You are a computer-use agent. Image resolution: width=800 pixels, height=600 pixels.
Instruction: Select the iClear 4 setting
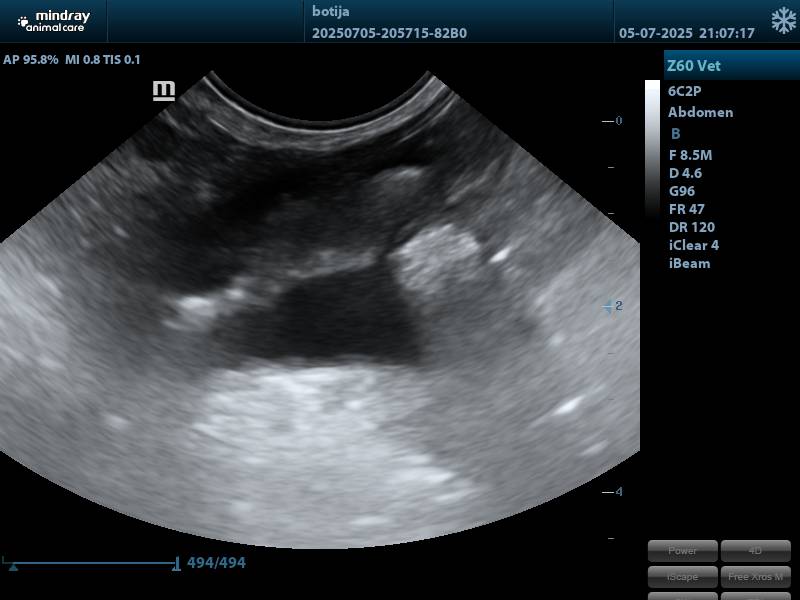click(693, 245)
